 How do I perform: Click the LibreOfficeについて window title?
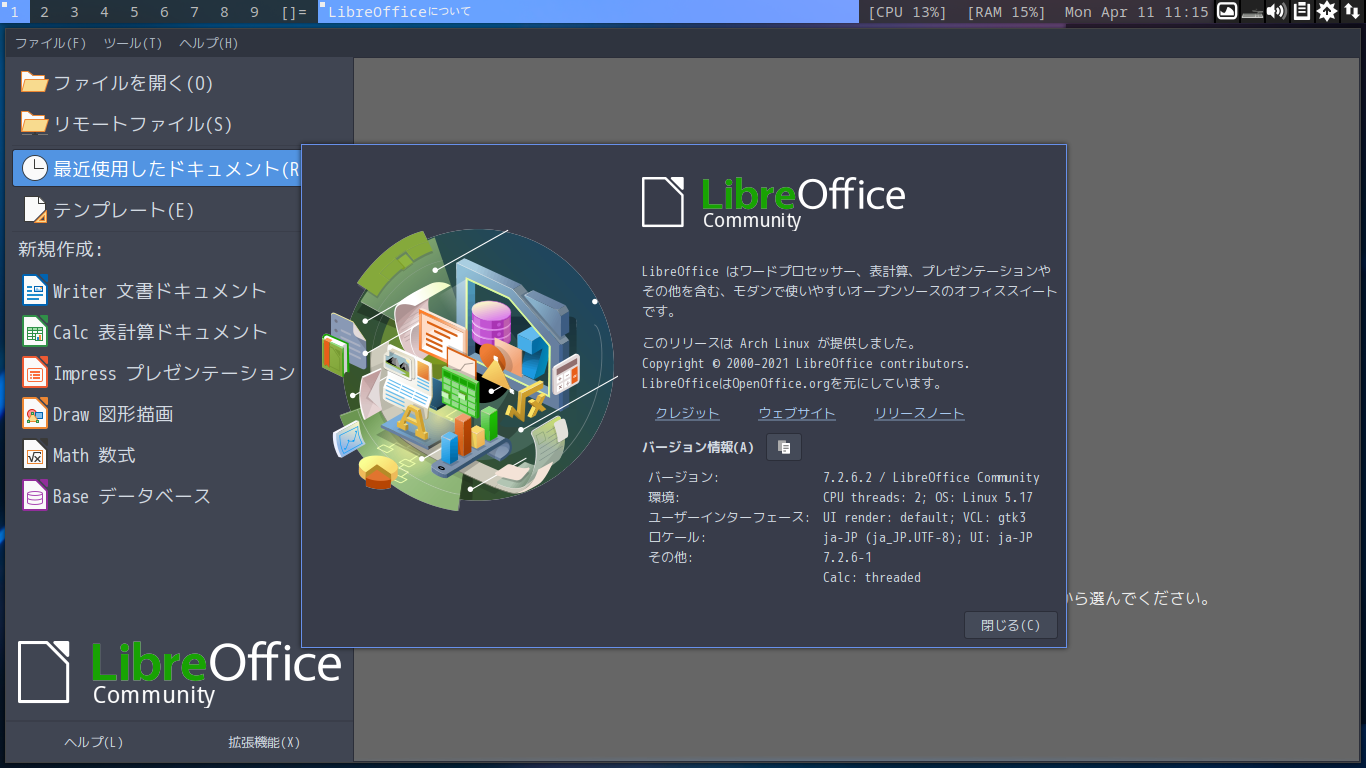tap(400, 12)
